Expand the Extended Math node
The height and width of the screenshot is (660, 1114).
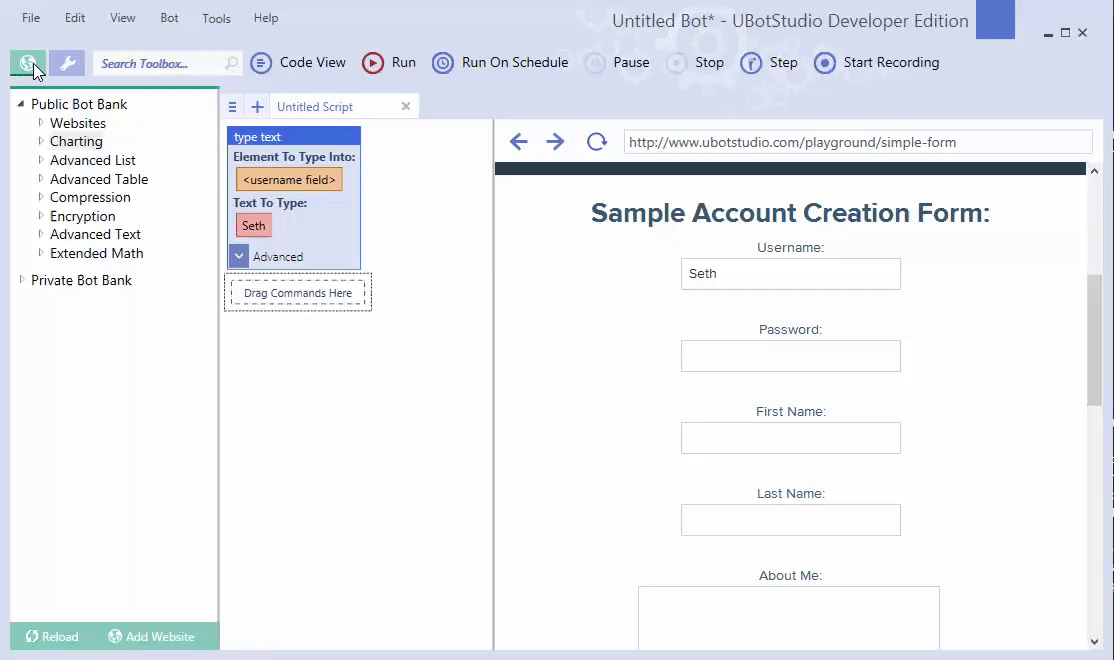click(40, 252)
